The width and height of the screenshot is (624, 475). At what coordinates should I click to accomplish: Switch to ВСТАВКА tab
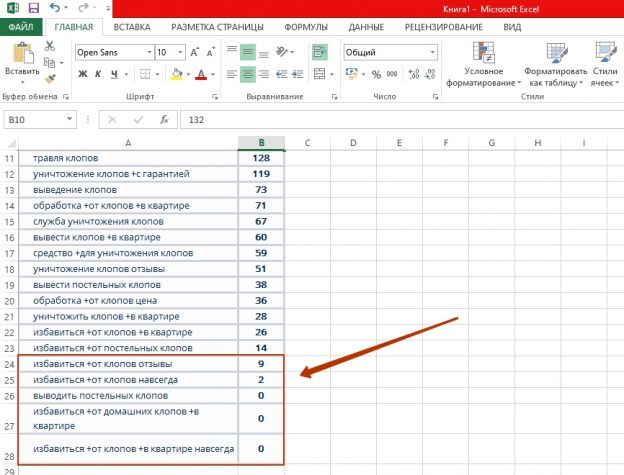point(132,27)
